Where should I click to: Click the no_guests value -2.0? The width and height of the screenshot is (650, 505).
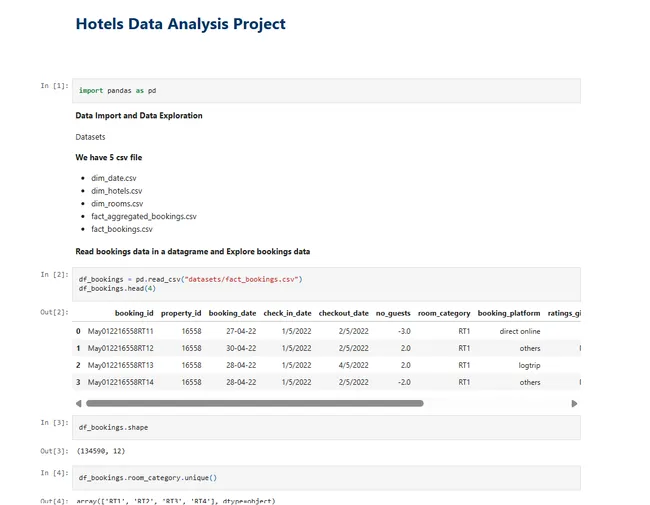[x=404, y=382]
